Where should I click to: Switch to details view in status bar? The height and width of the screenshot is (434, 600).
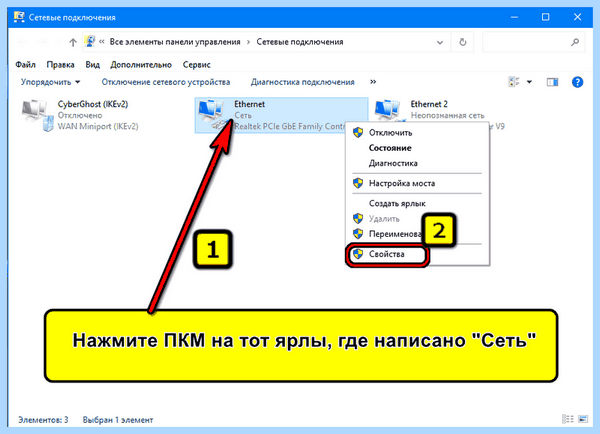click(x=567, y=419)
